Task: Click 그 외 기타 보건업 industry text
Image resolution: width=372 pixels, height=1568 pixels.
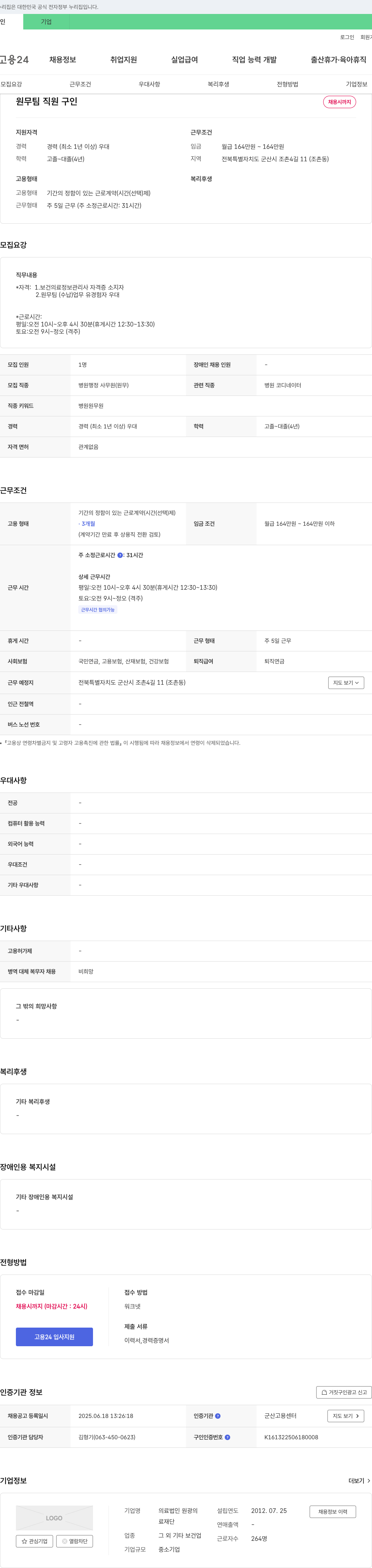Action: 180,1535
